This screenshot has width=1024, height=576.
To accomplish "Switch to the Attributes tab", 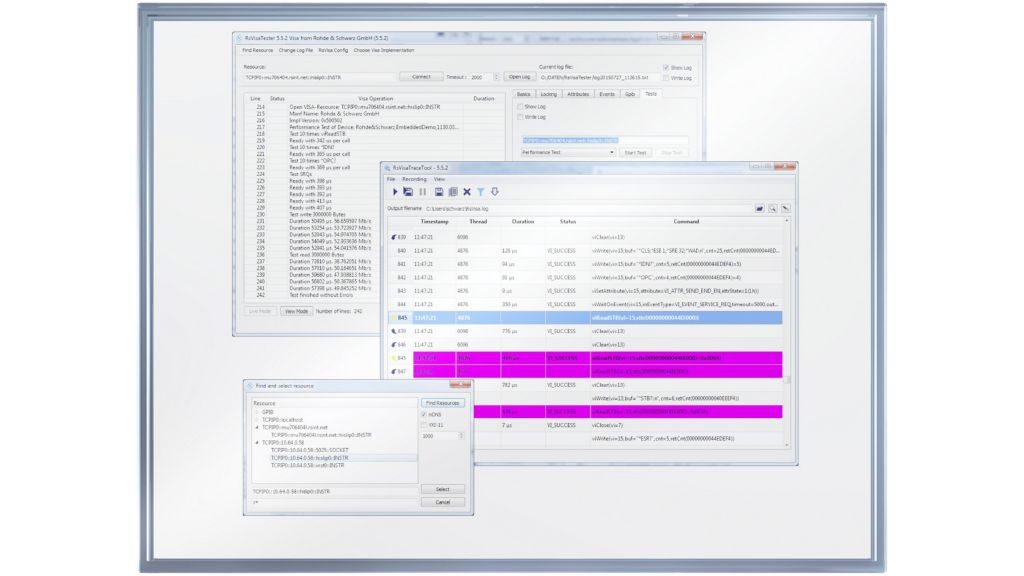I will tap(577, 94).
